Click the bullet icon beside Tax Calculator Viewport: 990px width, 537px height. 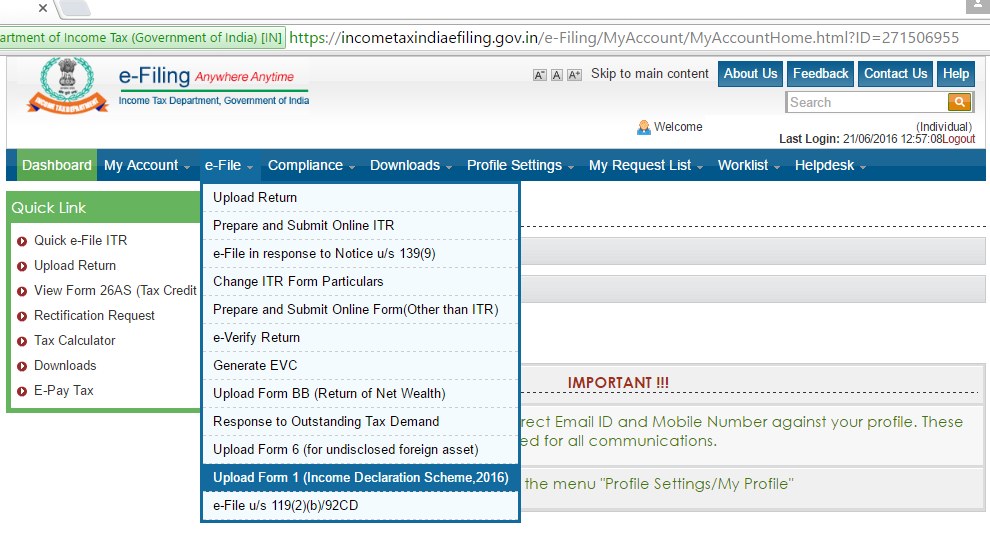[22, 341]
